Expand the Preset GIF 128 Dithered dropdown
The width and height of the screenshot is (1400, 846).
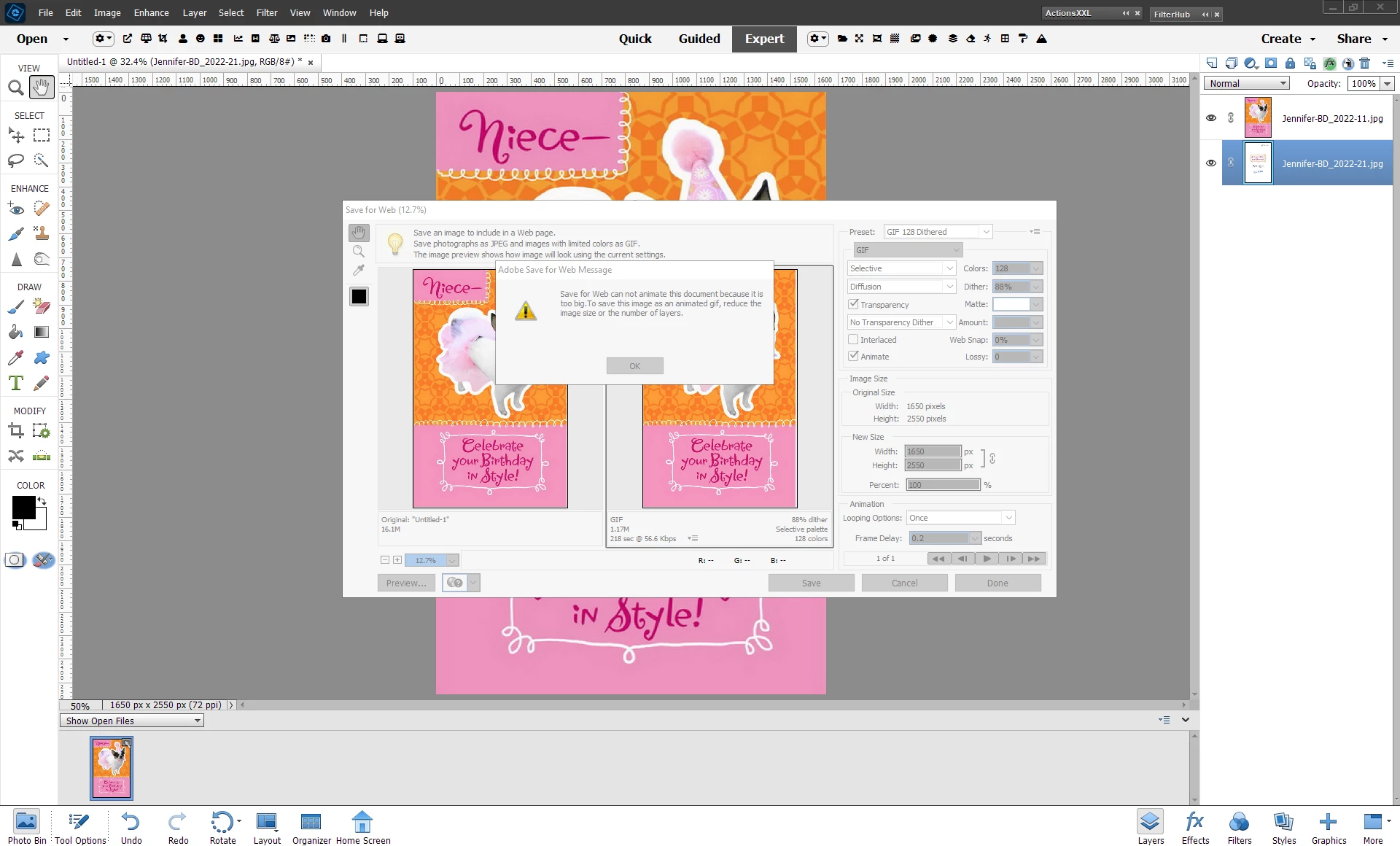pos(938,232)
